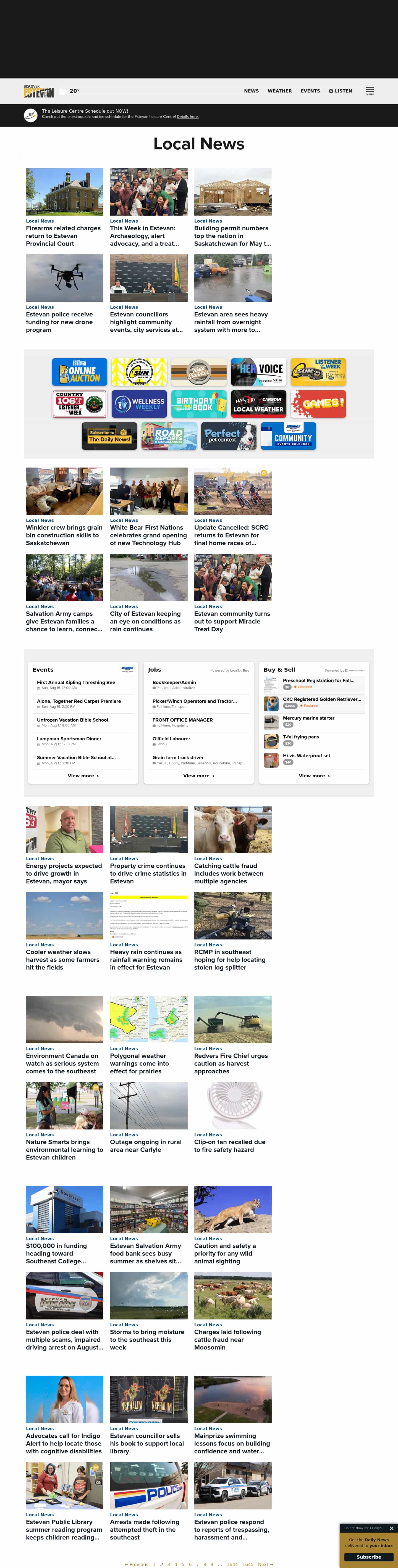Close the Daily News subscribe popup

click(391, 1528)
